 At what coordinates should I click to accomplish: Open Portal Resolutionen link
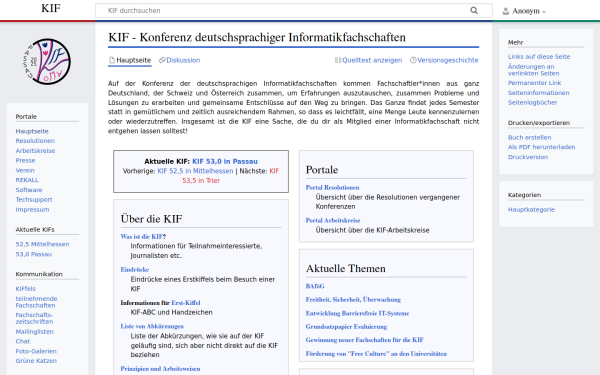coord(332,188)
